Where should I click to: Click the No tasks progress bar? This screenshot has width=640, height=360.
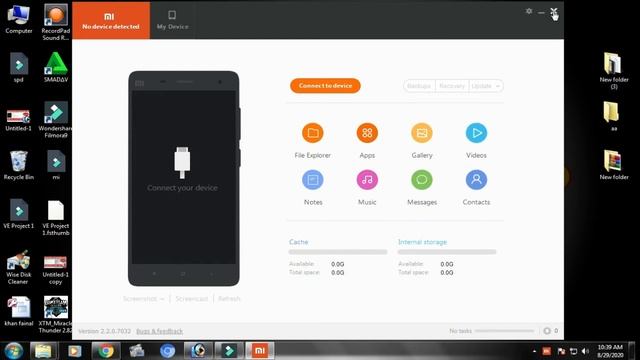coord(504,331)
